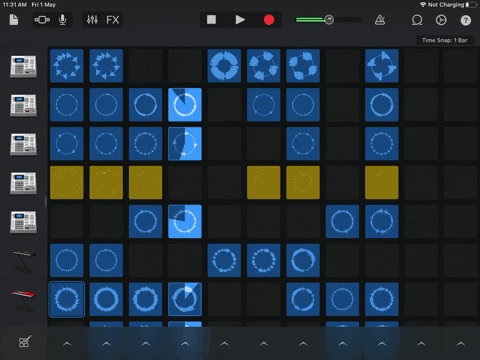Tap the status bar Wi-Fi icon
This screenshot has width=480, height=360.
point(423,5)
